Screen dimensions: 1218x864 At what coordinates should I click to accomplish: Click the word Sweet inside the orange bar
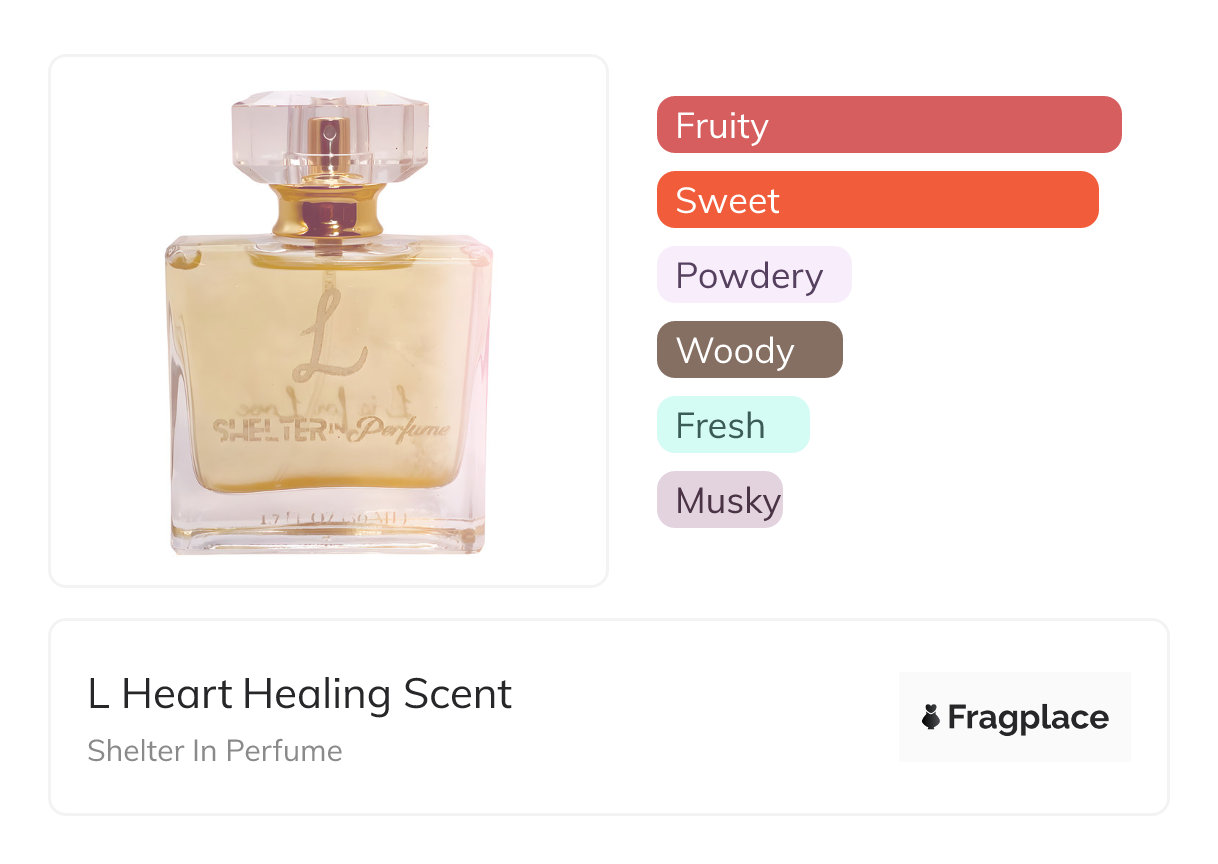(727, 201)
